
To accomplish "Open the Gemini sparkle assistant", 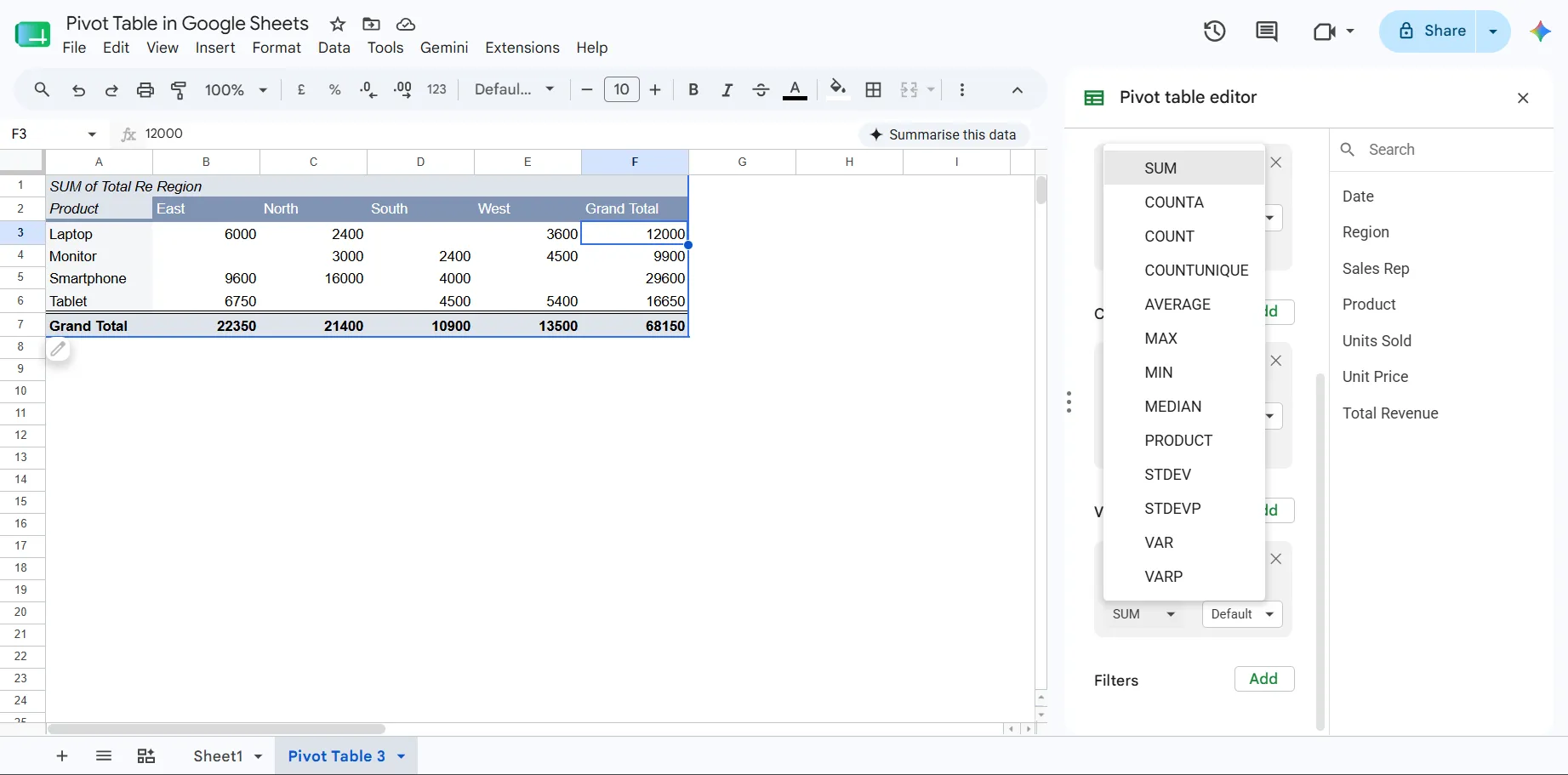I will pos(1540,31).
